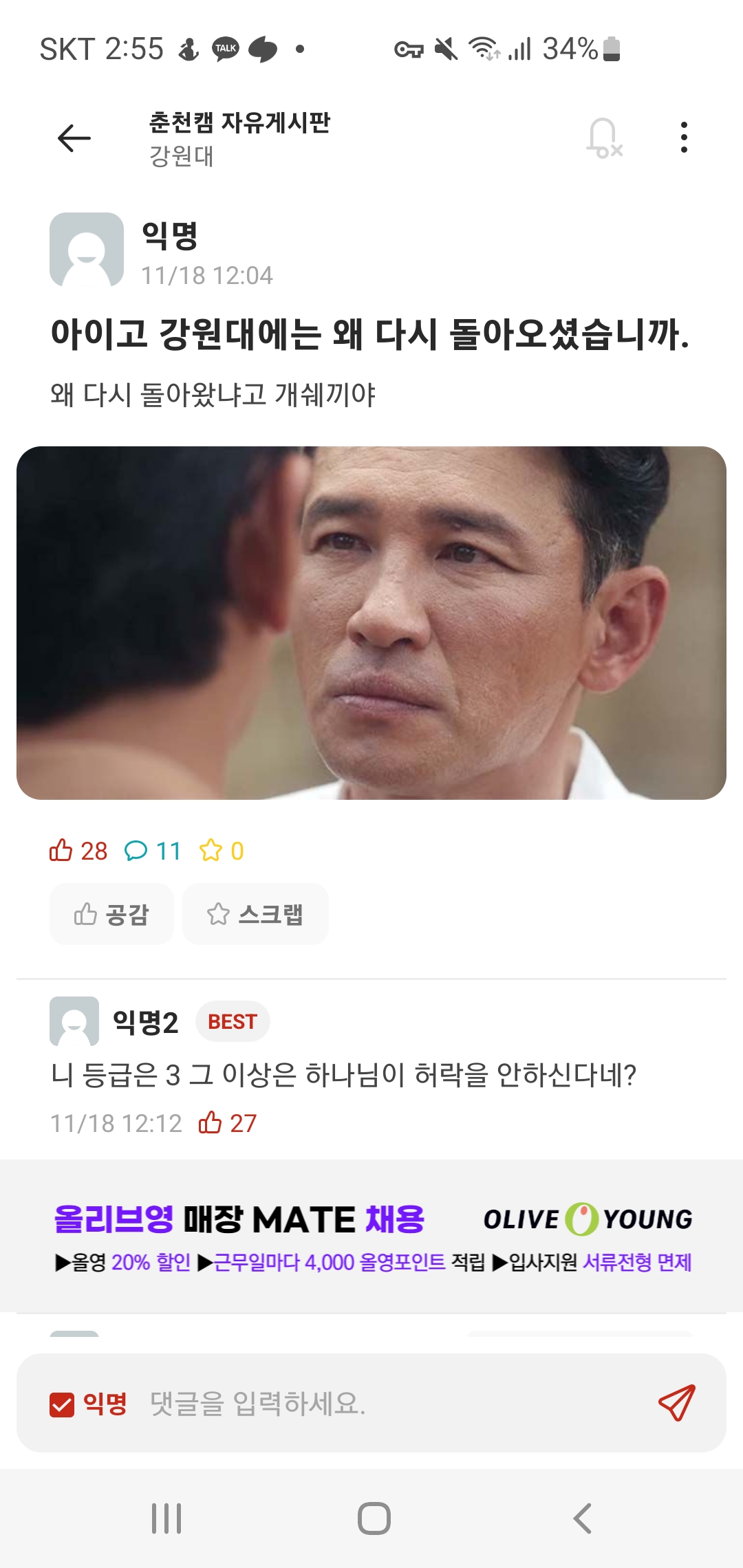
Task: Uncheck the 익명 anonymous checkbox
Action: coord(62,1404)
